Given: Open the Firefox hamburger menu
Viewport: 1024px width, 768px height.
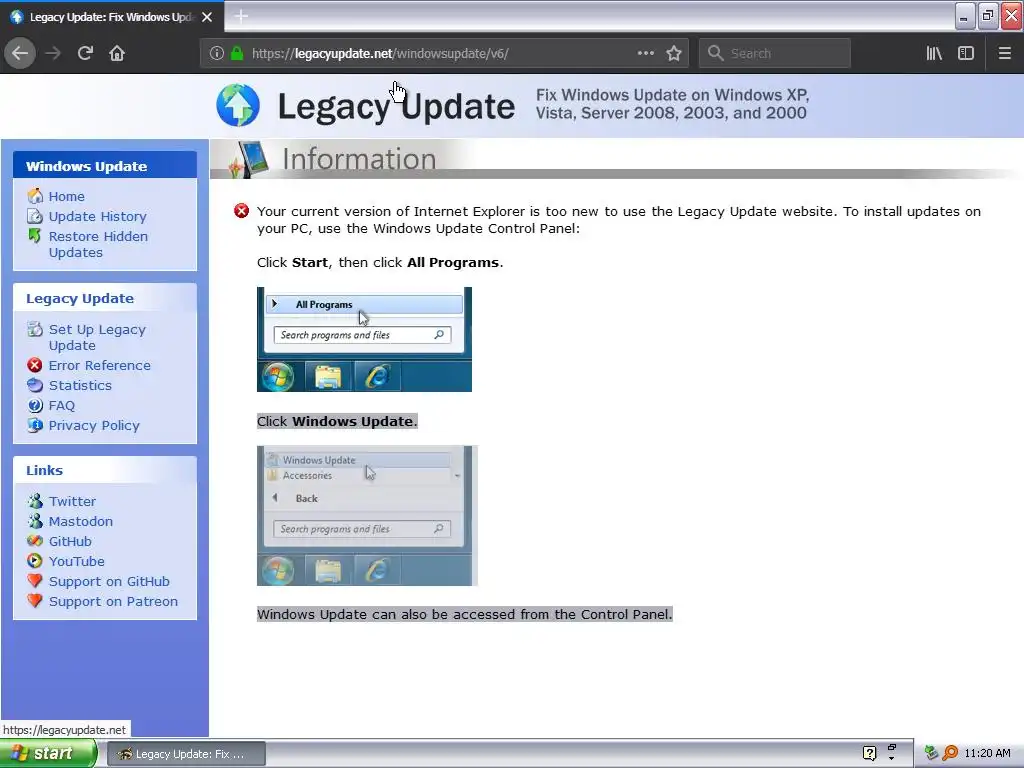Looking at the screenshot, I should [1005, 54].
